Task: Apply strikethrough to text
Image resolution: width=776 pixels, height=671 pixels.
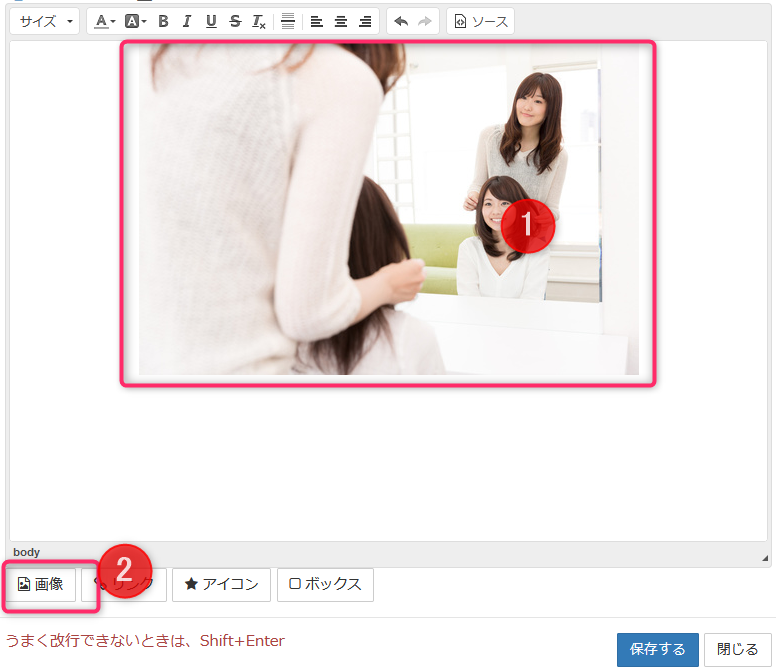Action: click(x=235, y=21)
